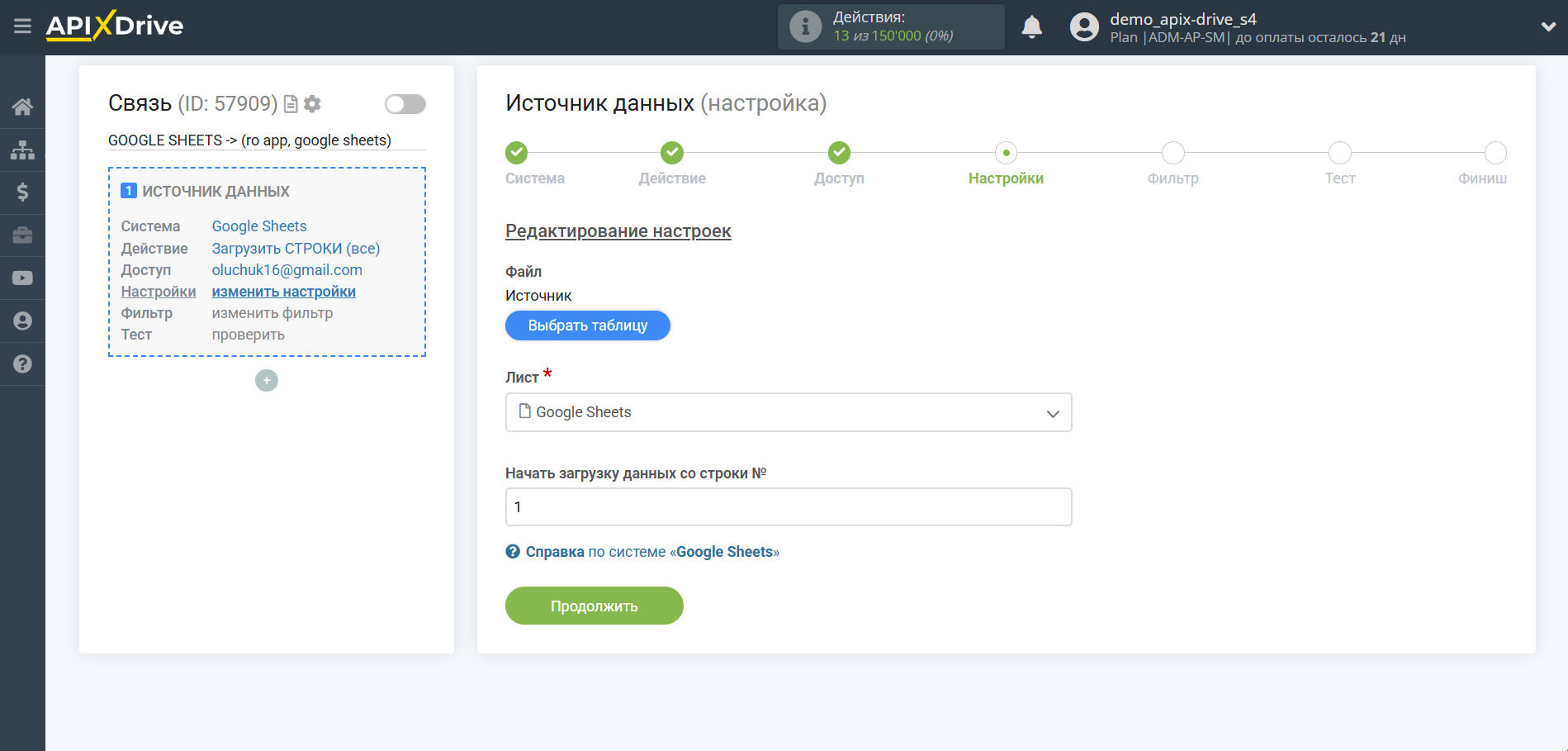
Task: Click the starting row number input field
Action: coord(787,506)
